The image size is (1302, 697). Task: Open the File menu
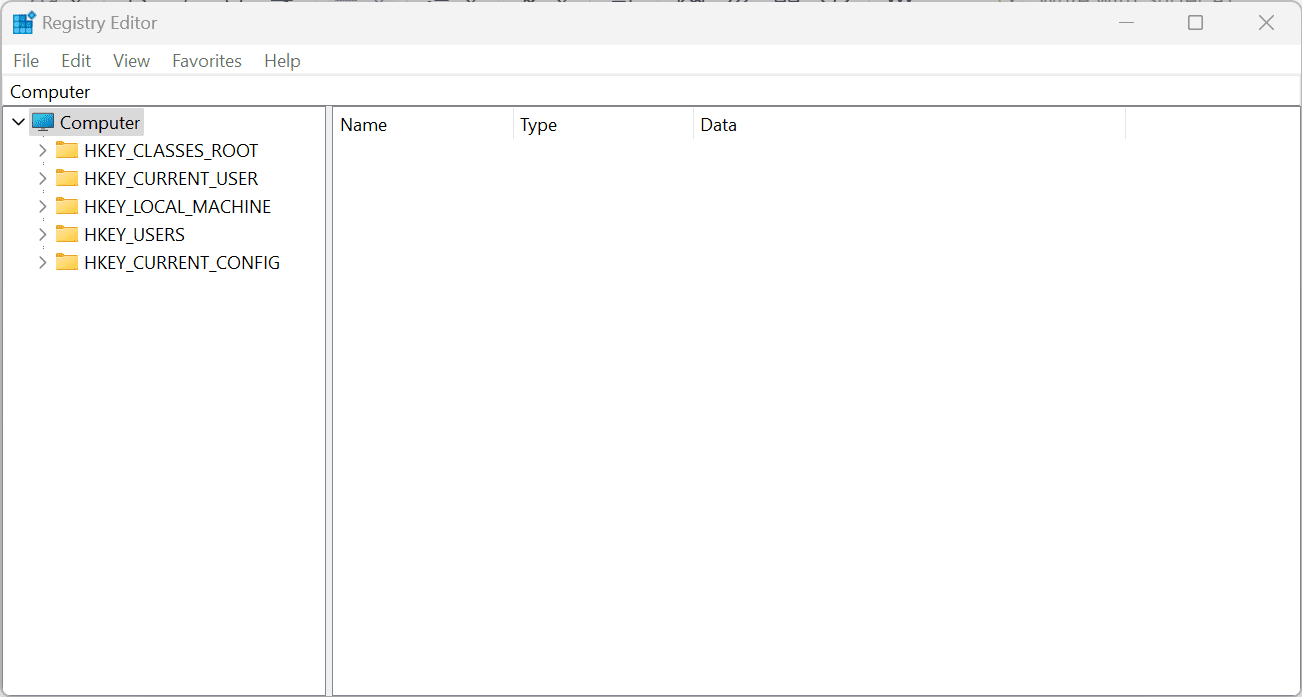click(26, 61)
